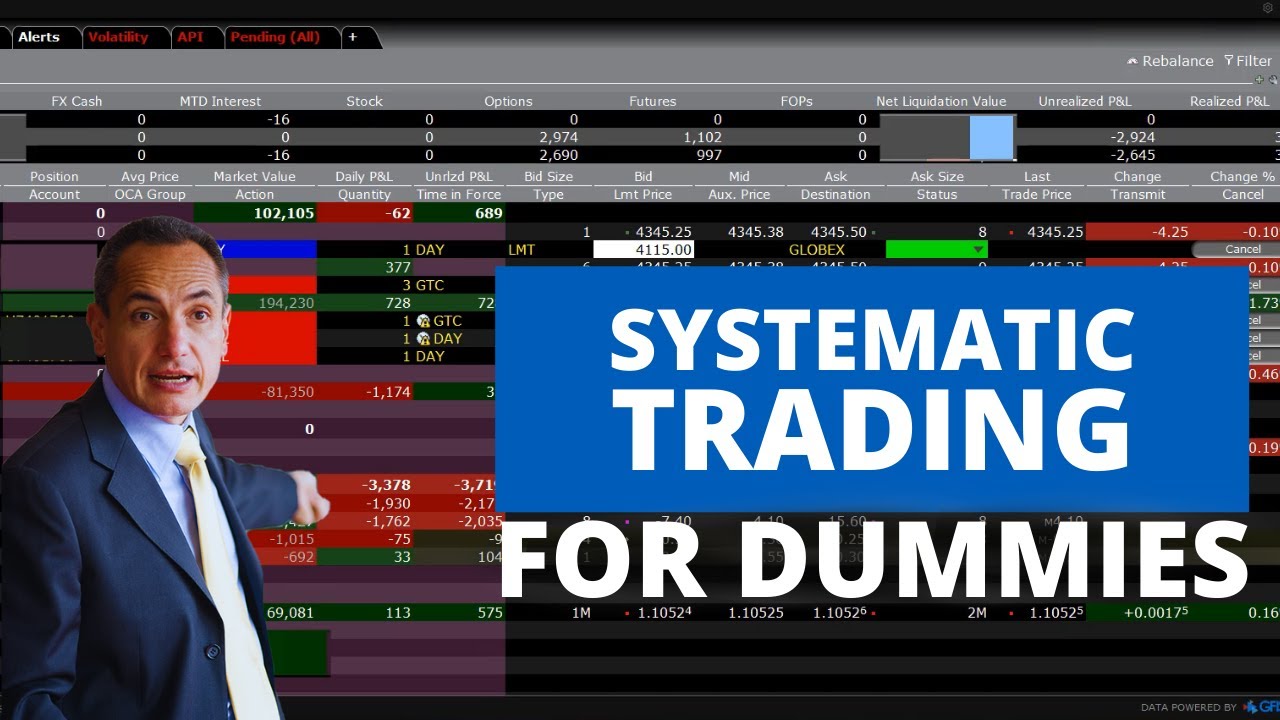Viewport: 1280px width, 720px height.
Task: Open the Filter option
Action: pyautogui.click(x=1247, y=61)
